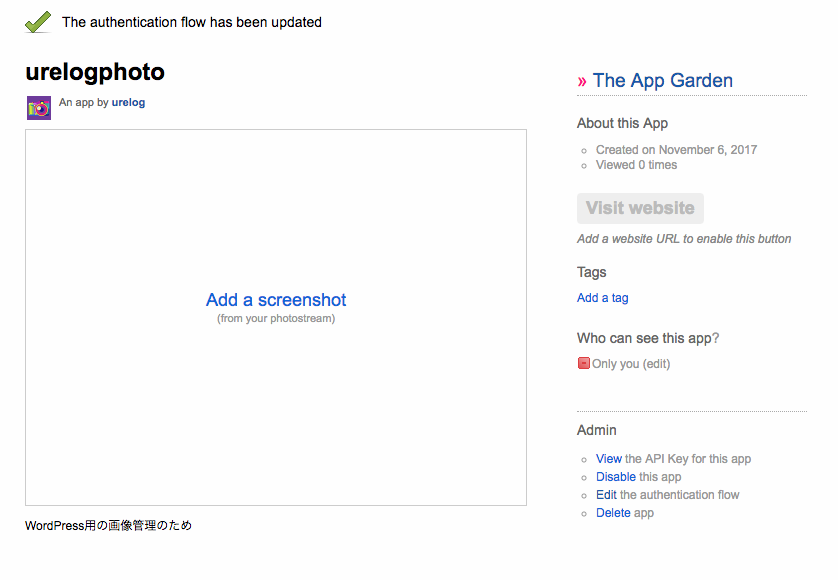838x580 pixels.
Task: Click 'The authentication flow has been updated' message
Action: 191,22
